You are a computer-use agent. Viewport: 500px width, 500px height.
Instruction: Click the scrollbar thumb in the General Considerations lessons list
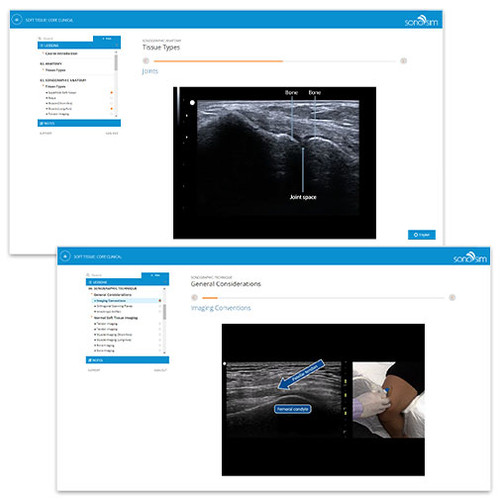click(x=164, y=312)
